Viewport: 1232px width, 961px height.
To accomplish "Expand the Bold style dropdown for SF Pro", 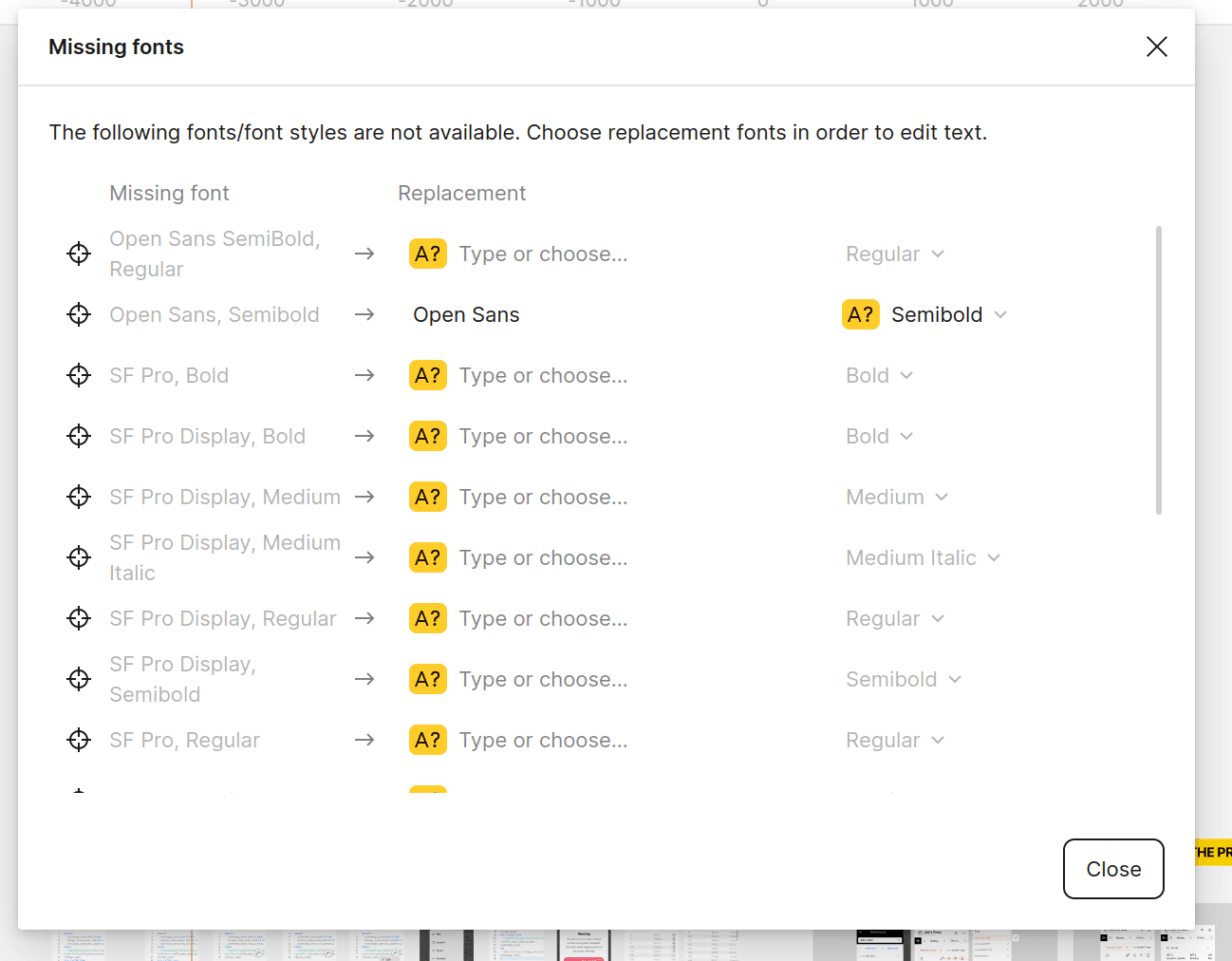I will [878, 375].
